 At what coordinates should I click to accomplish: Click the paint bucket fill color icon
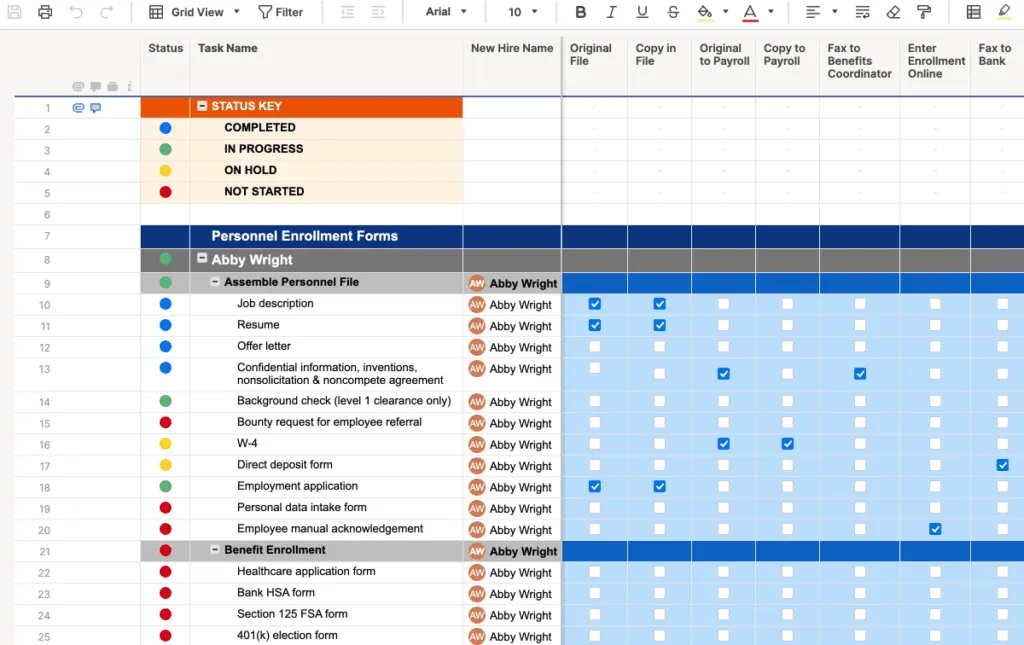705,12
